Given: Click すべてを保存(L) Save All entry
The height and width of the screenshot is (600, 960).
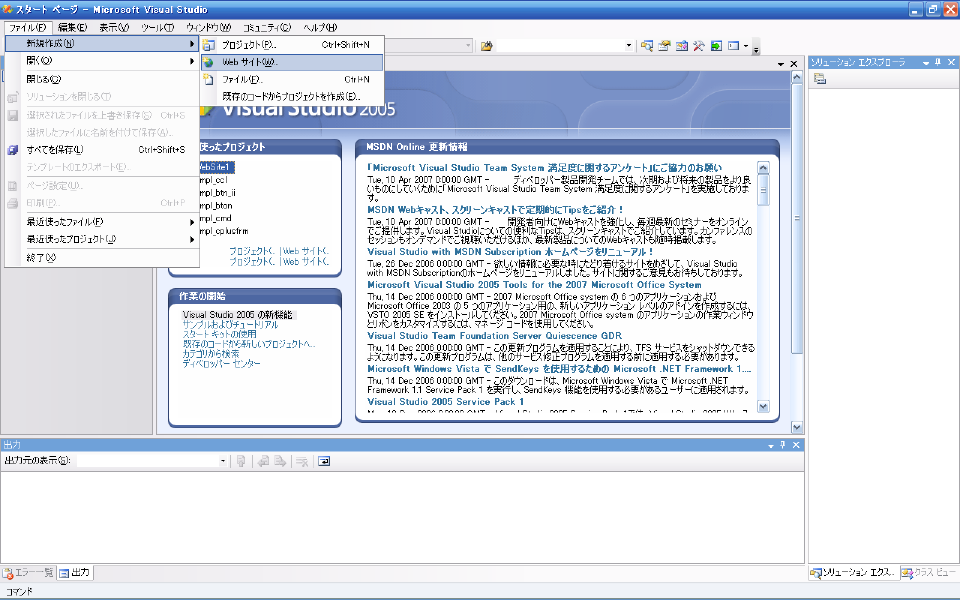Looking at the screenshot, I should 102,149.
